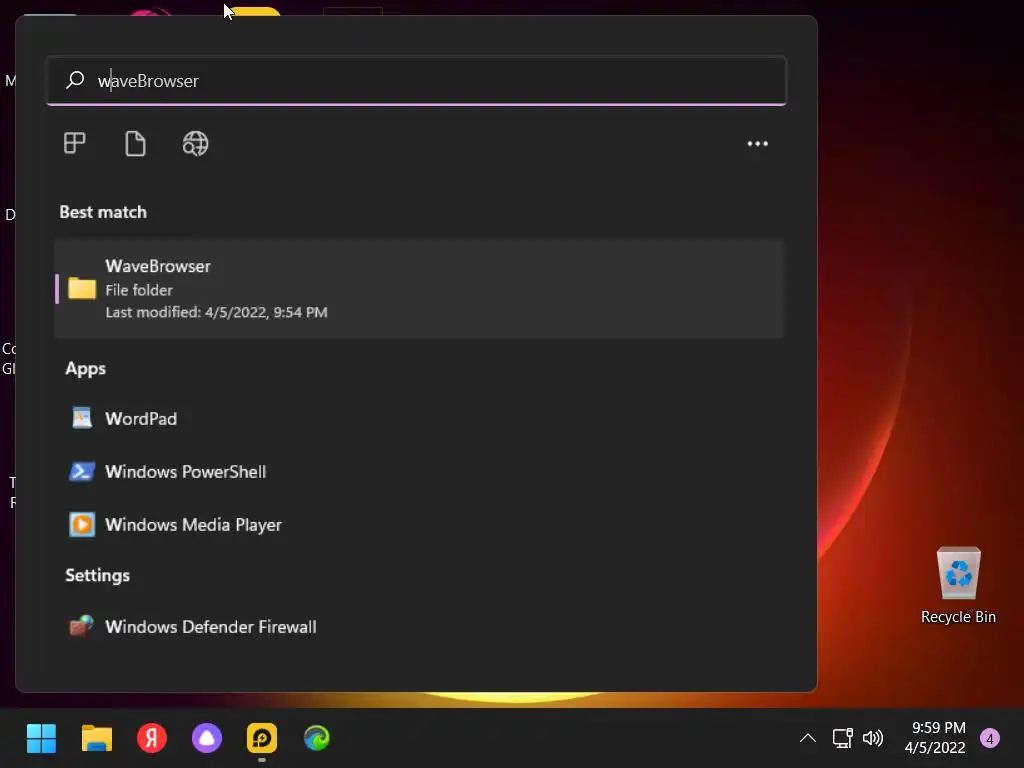The image size is (1024, 768).
Task: Filter search results by Web icon
Action: (195, 143)
